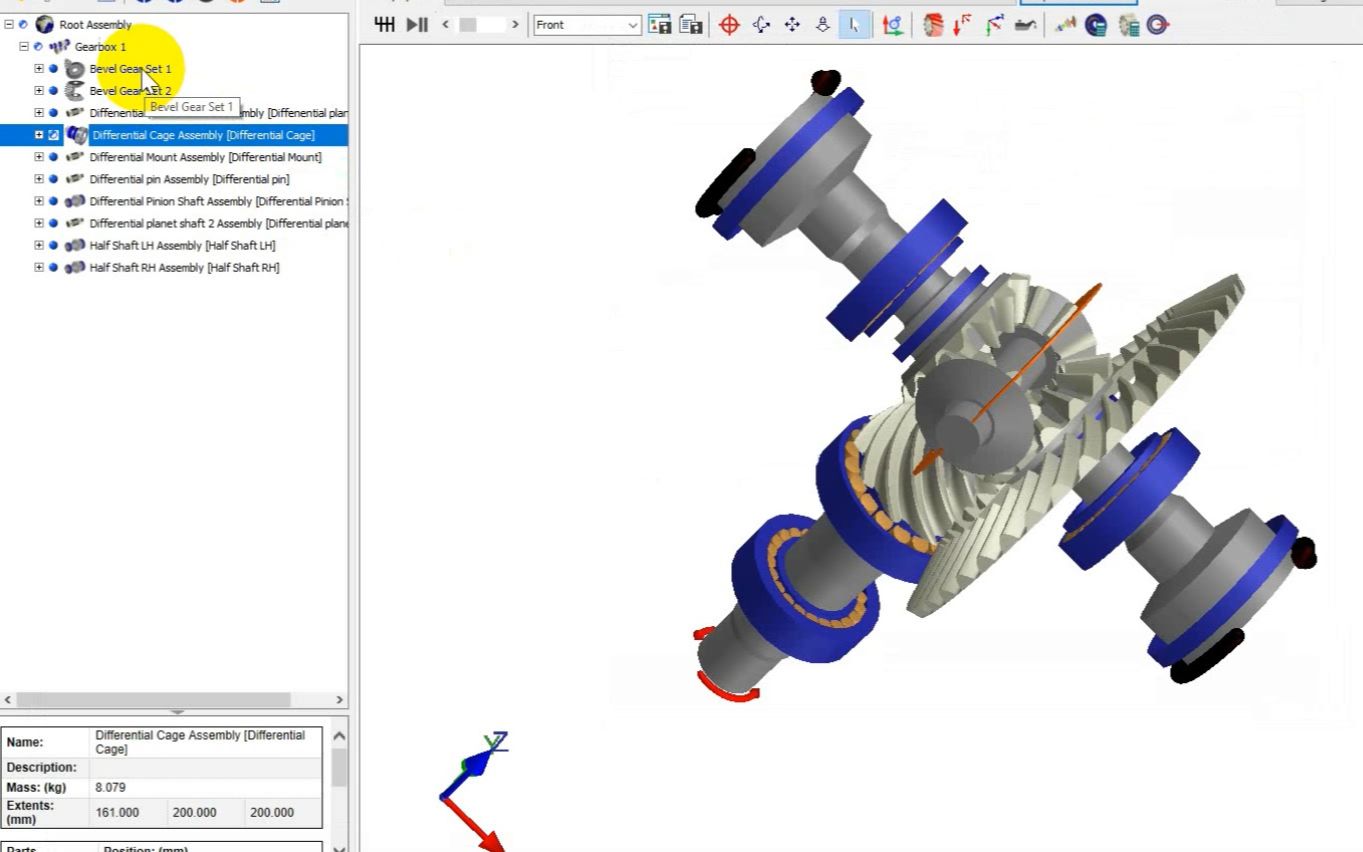Click the 161.000 extents cell

pos(128,812)
